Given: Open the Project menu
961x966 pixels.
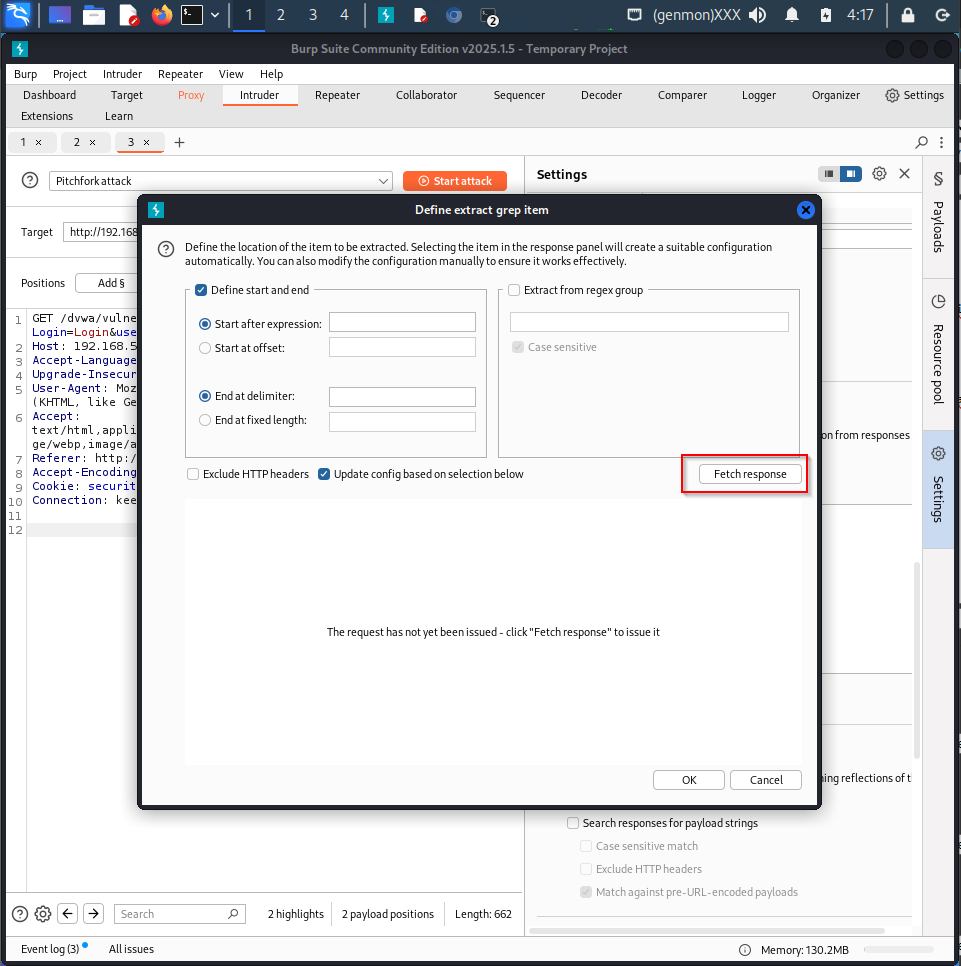Looking at the screenshot, I should tap(70, 74).
